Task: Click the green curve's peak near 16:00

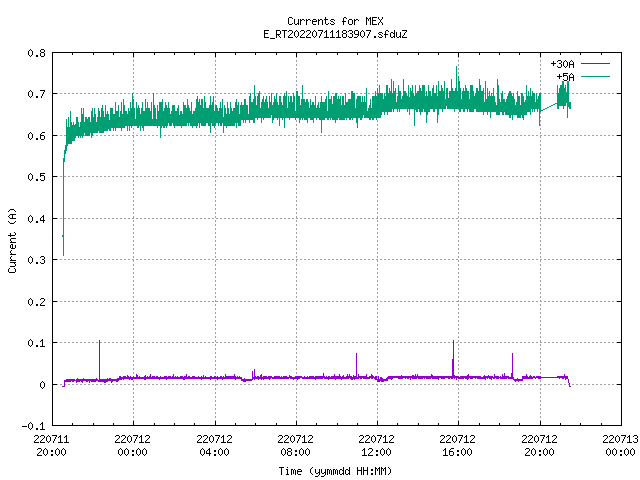Action: point(456,69)
